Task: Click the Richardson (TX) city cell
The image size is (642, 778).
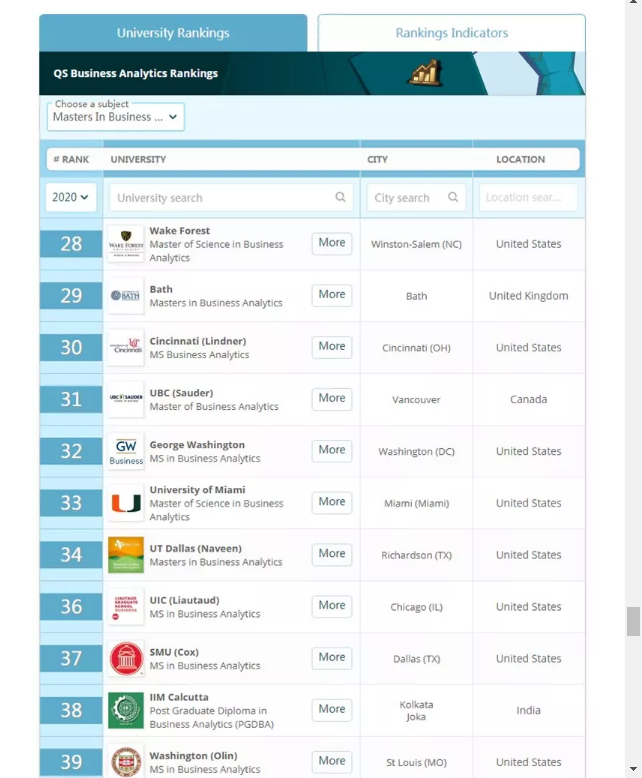Action: tap(416, 555)
